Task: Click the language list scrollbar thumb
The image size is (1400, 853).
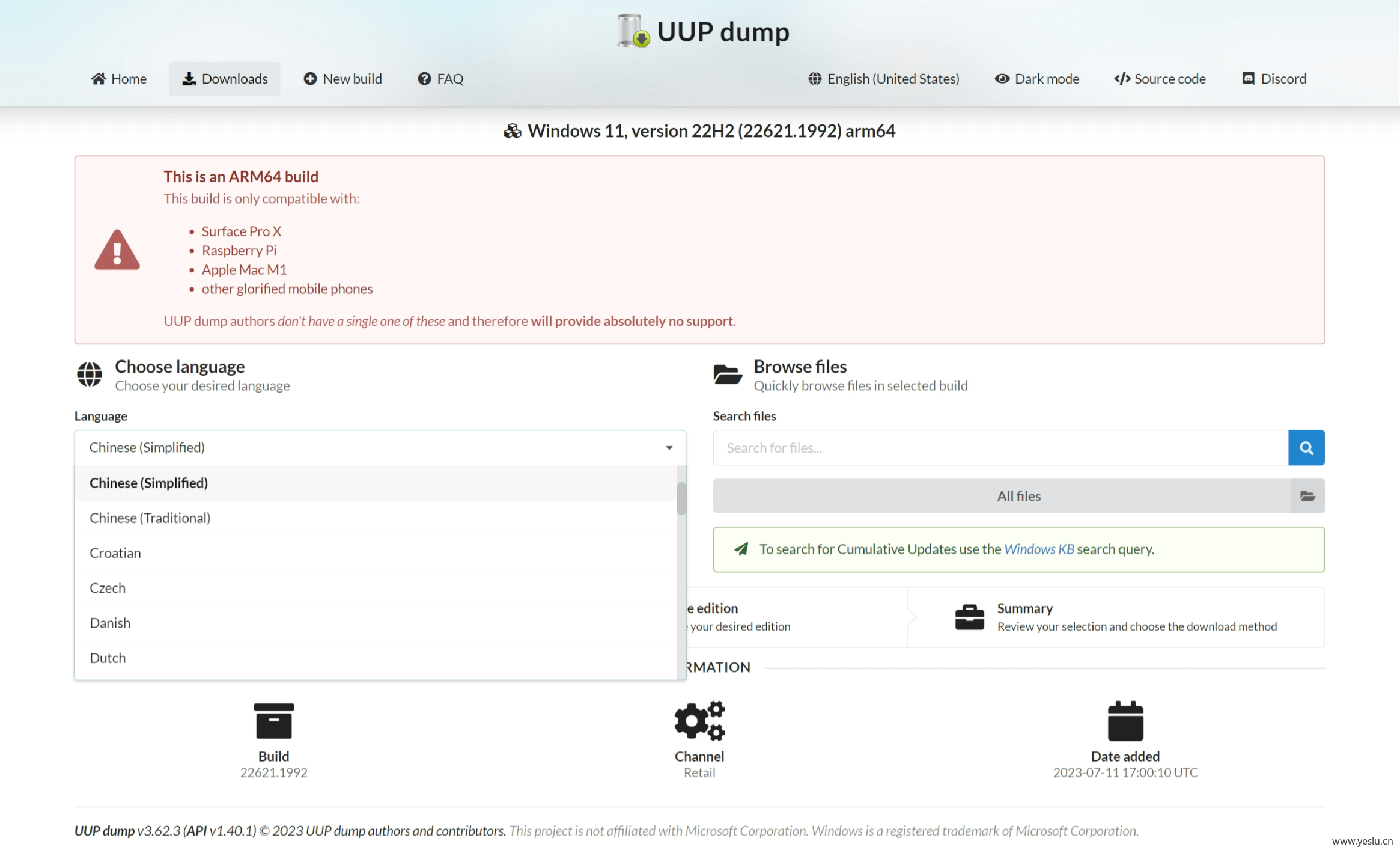Action: pos(681,498)
